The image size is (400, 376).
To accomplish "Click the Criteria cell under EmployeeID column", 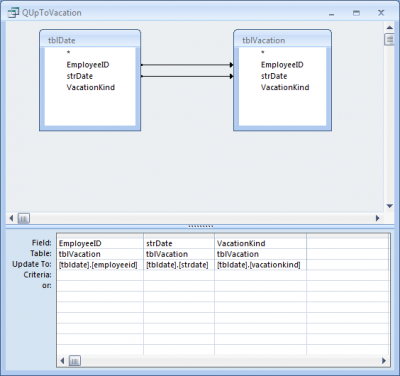I will [x=100, y=275].
